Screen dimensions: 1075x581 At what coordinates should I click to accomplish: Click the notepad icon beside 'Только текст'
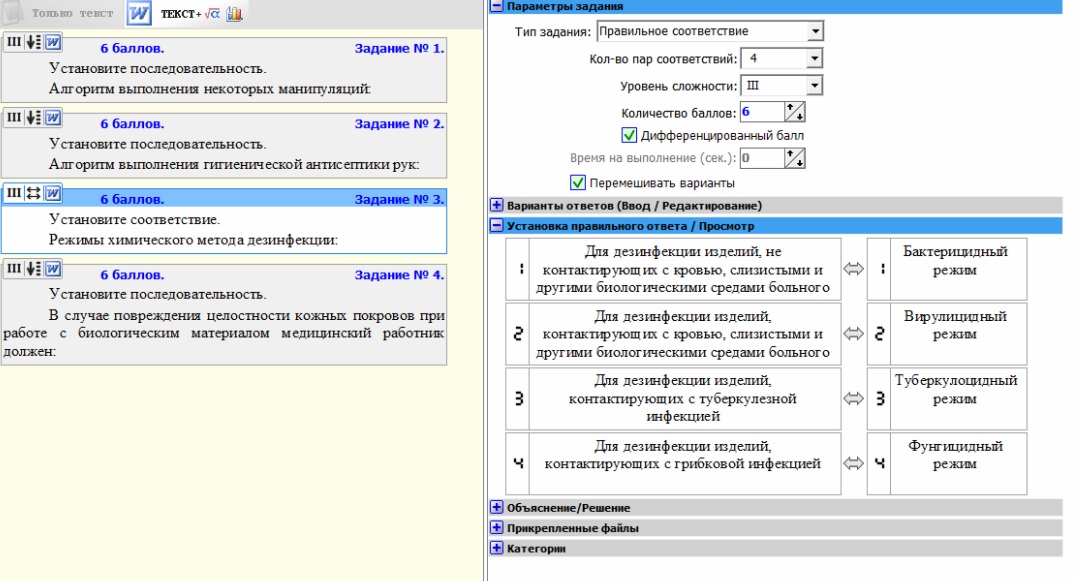point(14,12)
